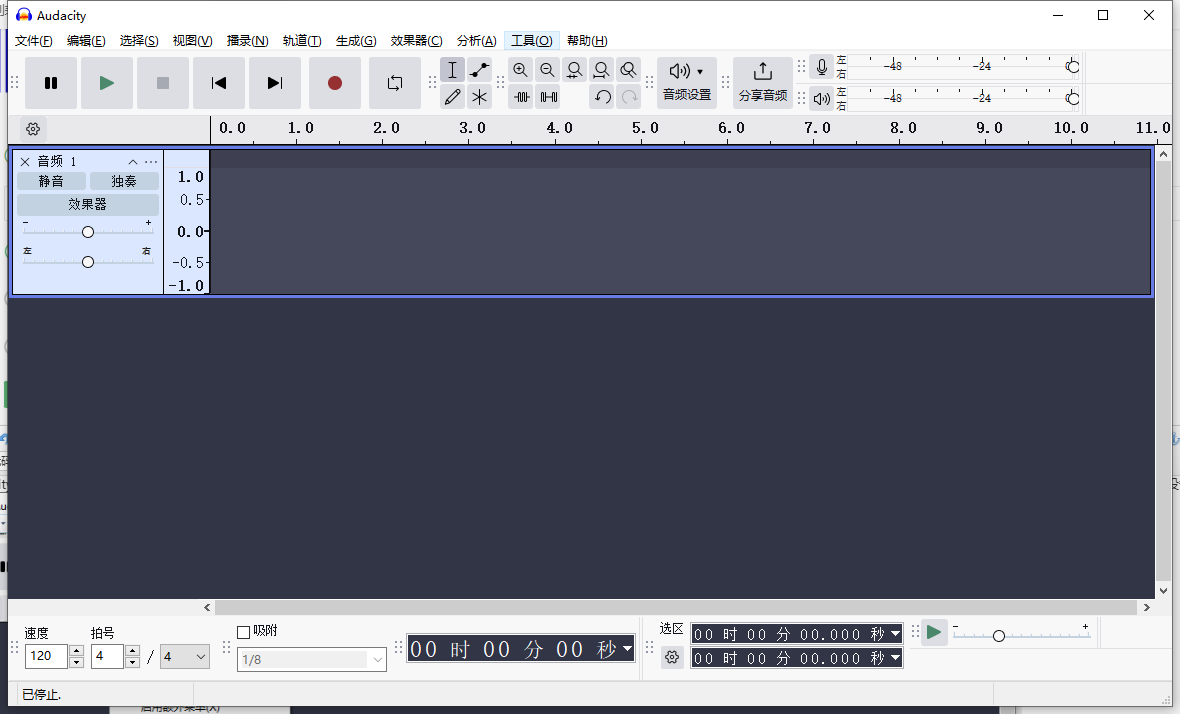Select the Selection (I-beam) tool

click(x=452, y=70)
